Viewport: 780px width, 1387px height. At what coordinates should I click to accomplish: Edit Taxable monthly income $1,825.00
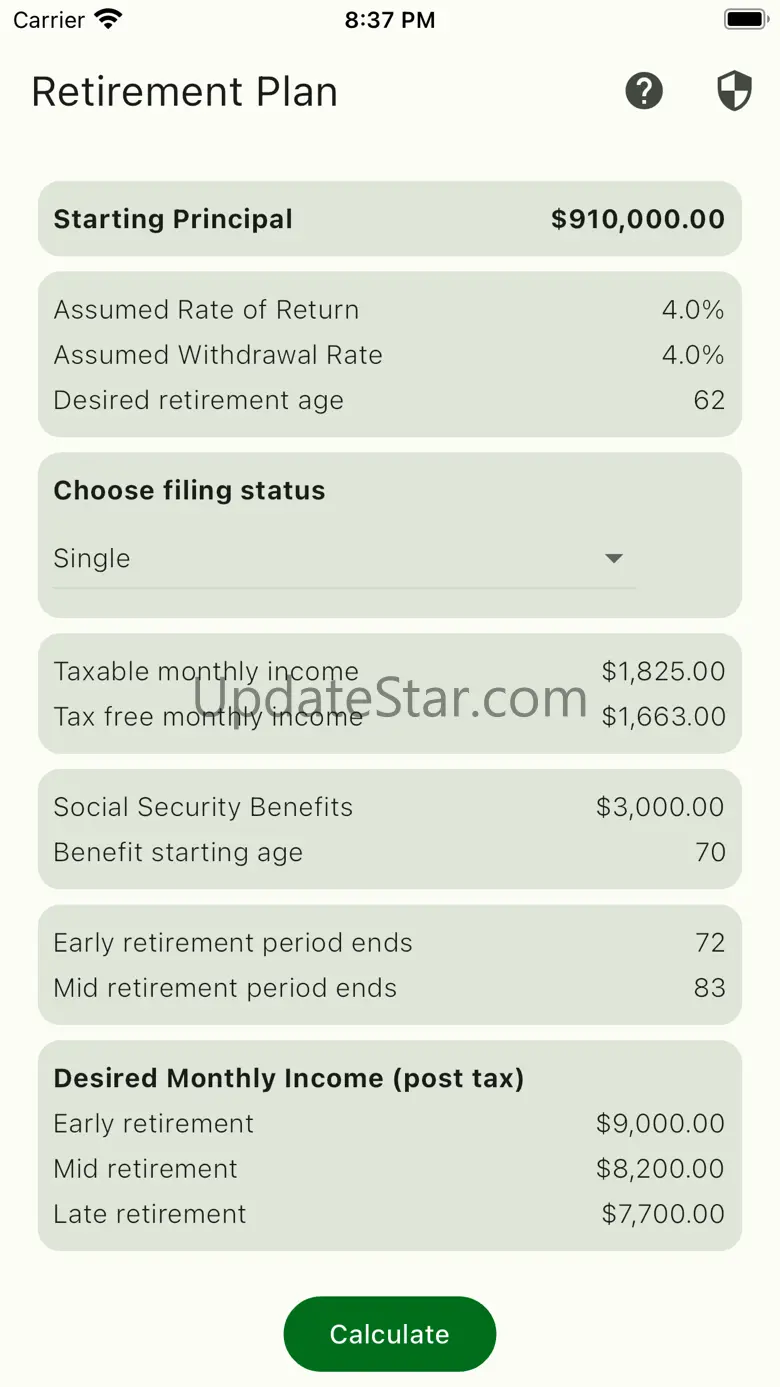click(662, 671)
